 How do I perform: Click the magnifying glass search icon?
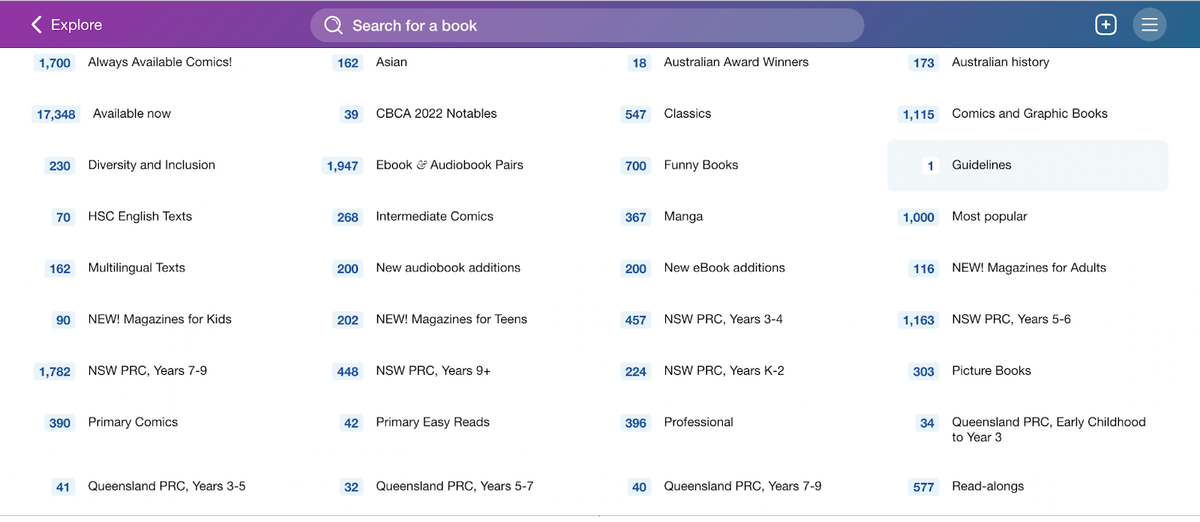tap(333, 25)
